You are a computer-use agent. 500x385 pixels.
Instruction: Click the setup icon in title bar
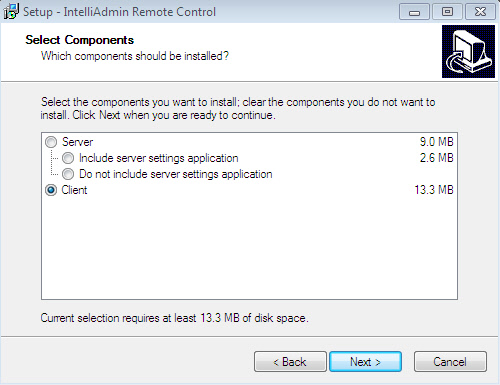tap(11, 12)
